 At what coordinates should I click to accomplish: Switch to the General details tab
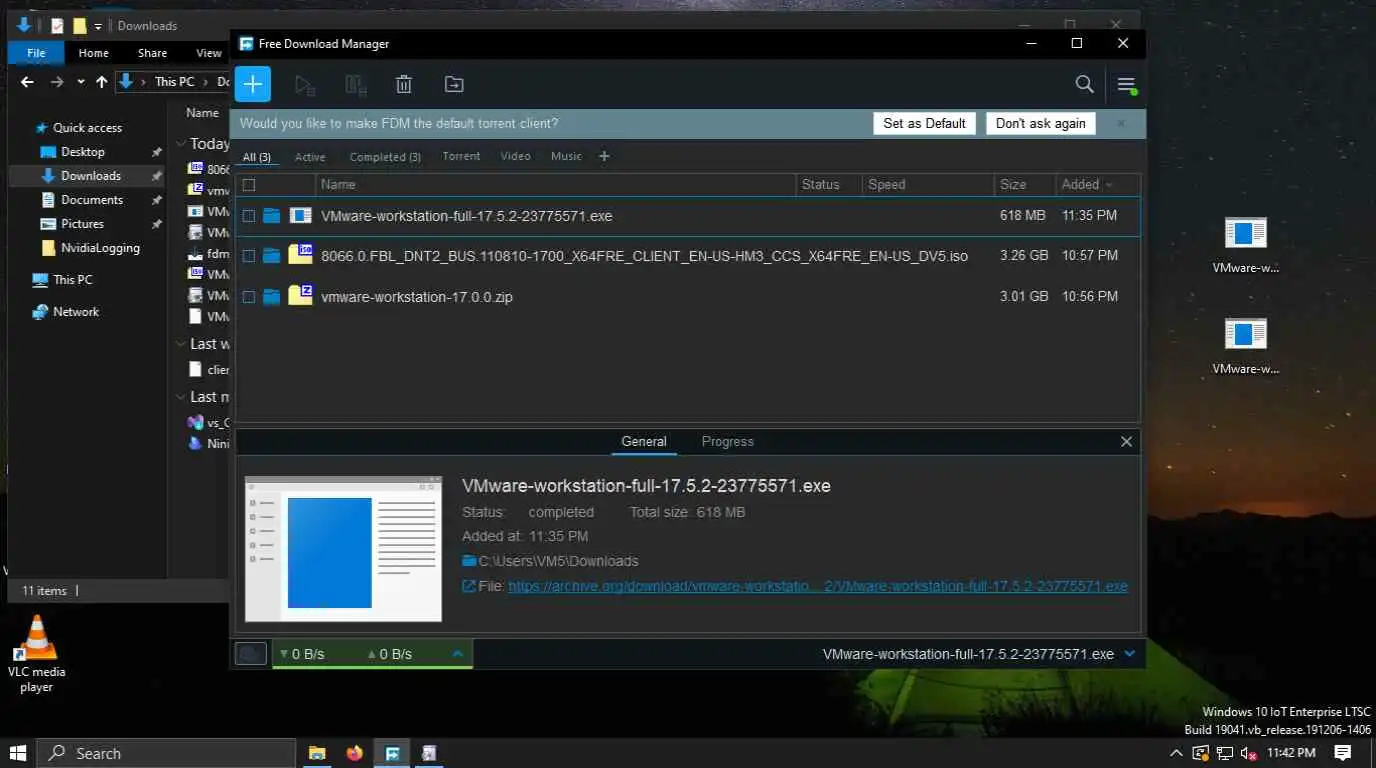(643, 442)
